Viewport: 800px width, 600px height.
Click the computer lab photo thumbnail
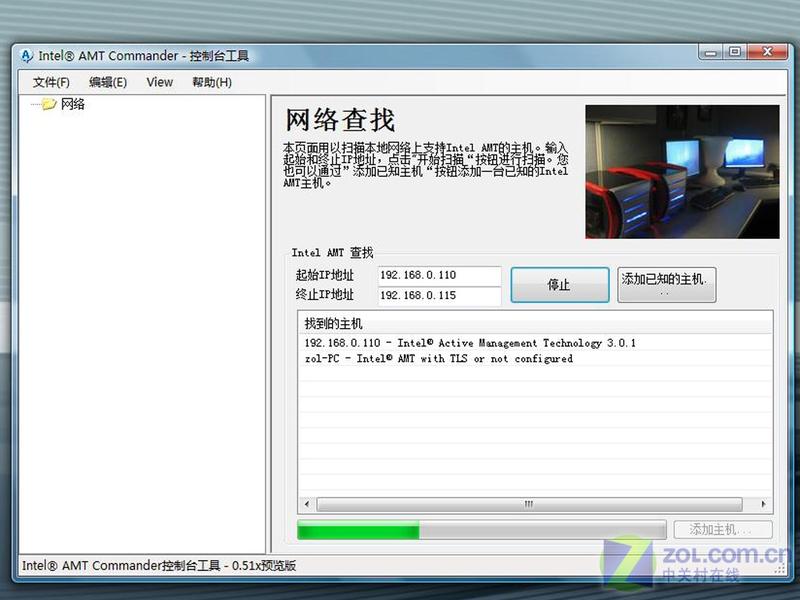click(x=682, y=172)
